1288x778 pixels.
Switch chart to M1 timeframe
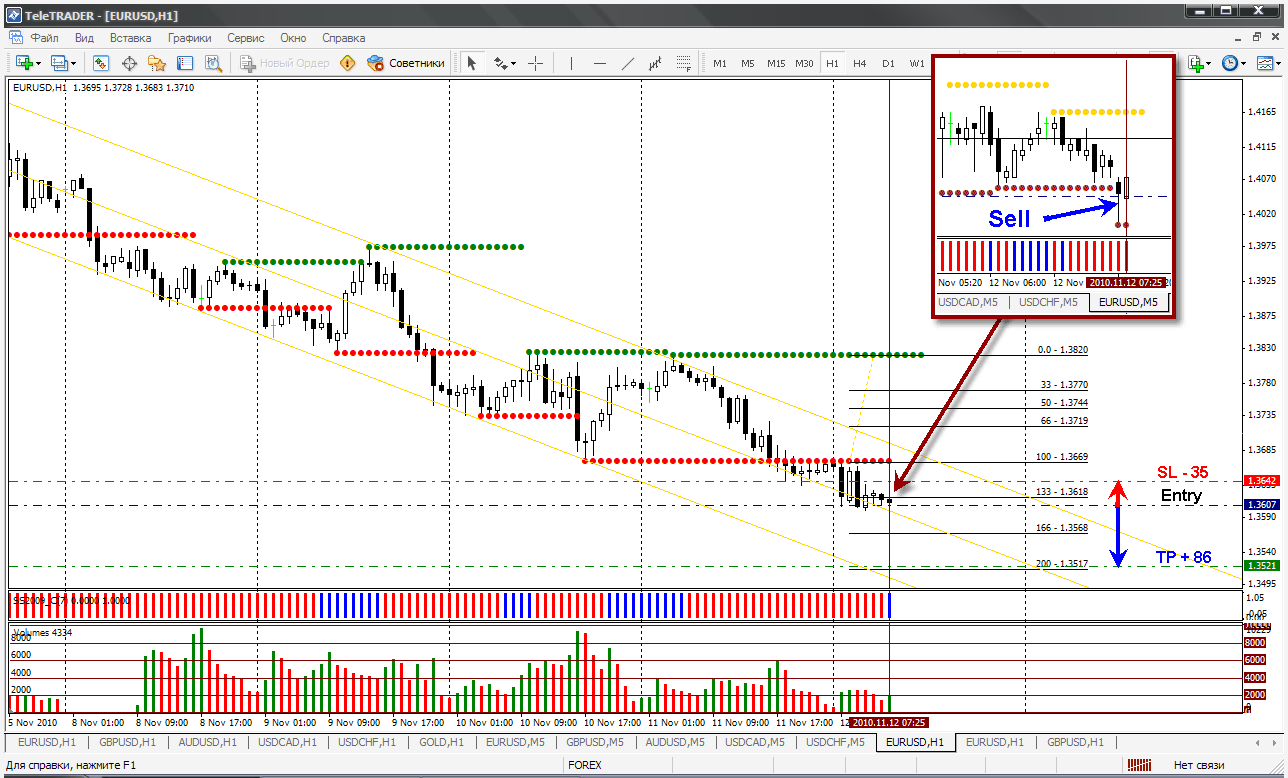click(720, 63)
